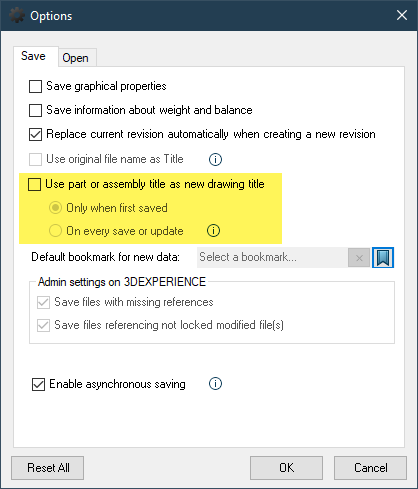The height and width of the screenshot is (489, 418).
Task: Confirm settings with the OK button
Action: click(286, 468)
